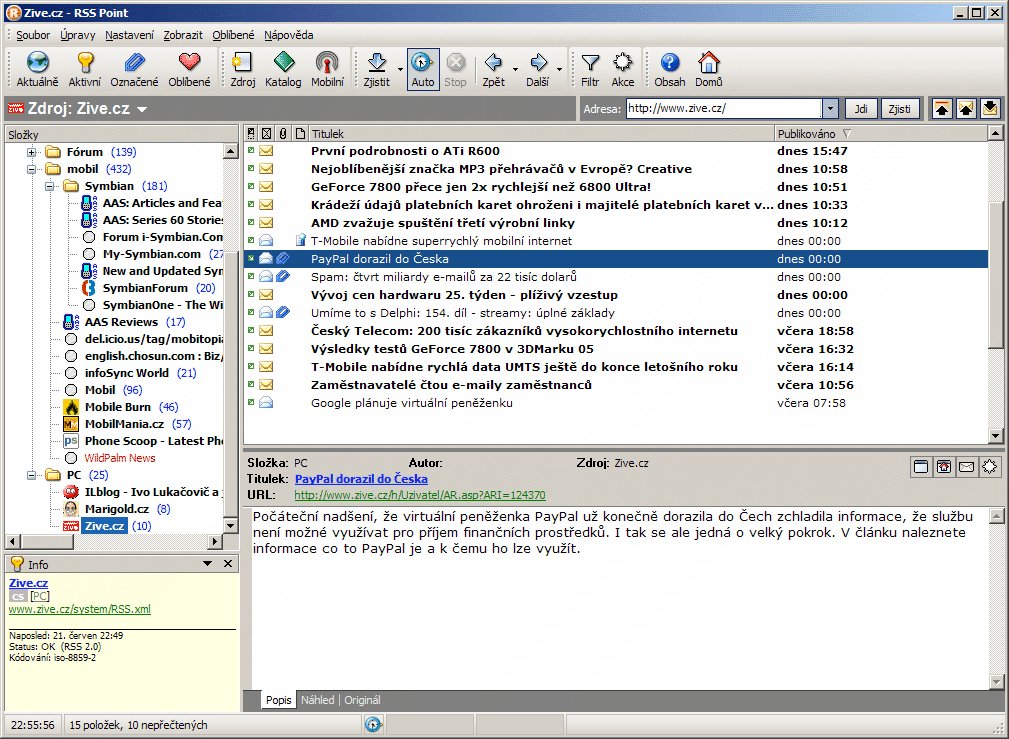The image size is (1009, 739).
Task: Go forward with the Další arrow
Action: point(538,69)
